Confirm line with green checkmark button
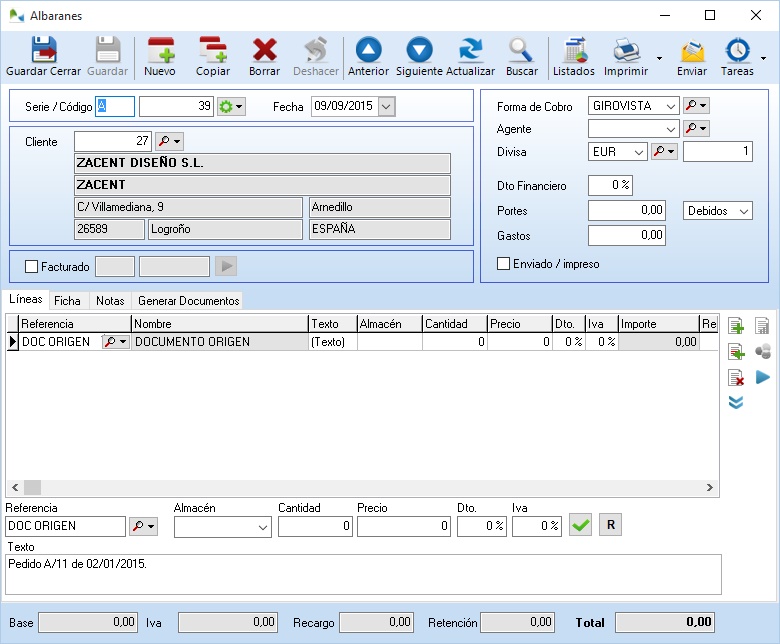The width and height of the screenshot is (780, 644). point(580,525)
